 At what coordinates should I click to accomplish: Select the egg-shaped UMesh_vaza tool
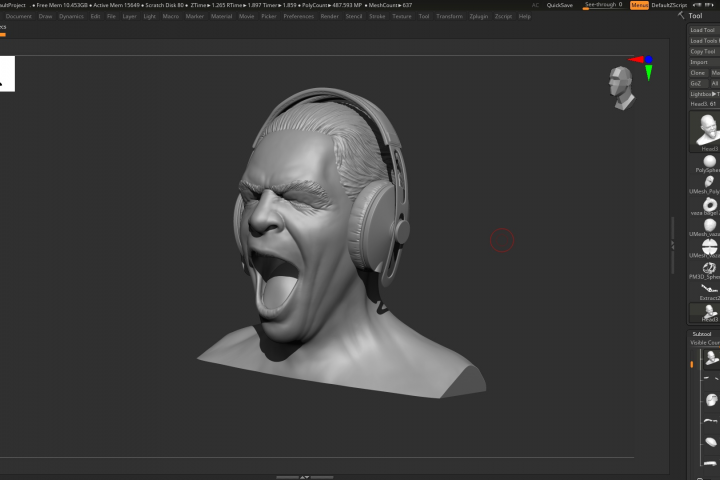coord(710,225)
